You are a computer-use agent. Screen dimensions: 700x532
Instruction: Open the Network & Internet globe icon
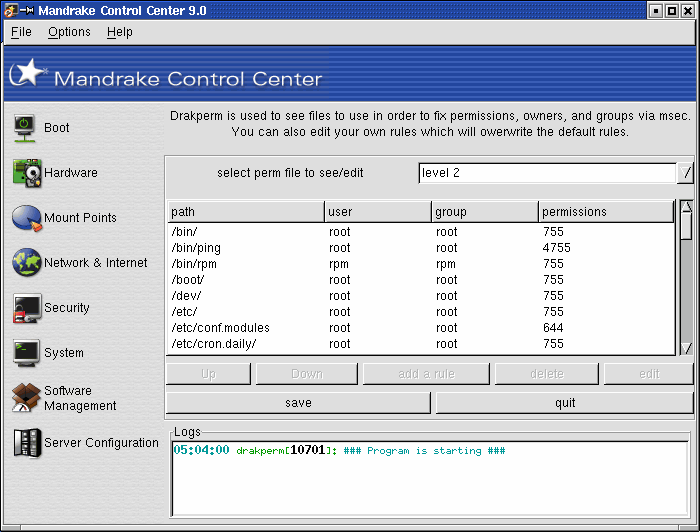pyautogui.click(x=27, y=262)
